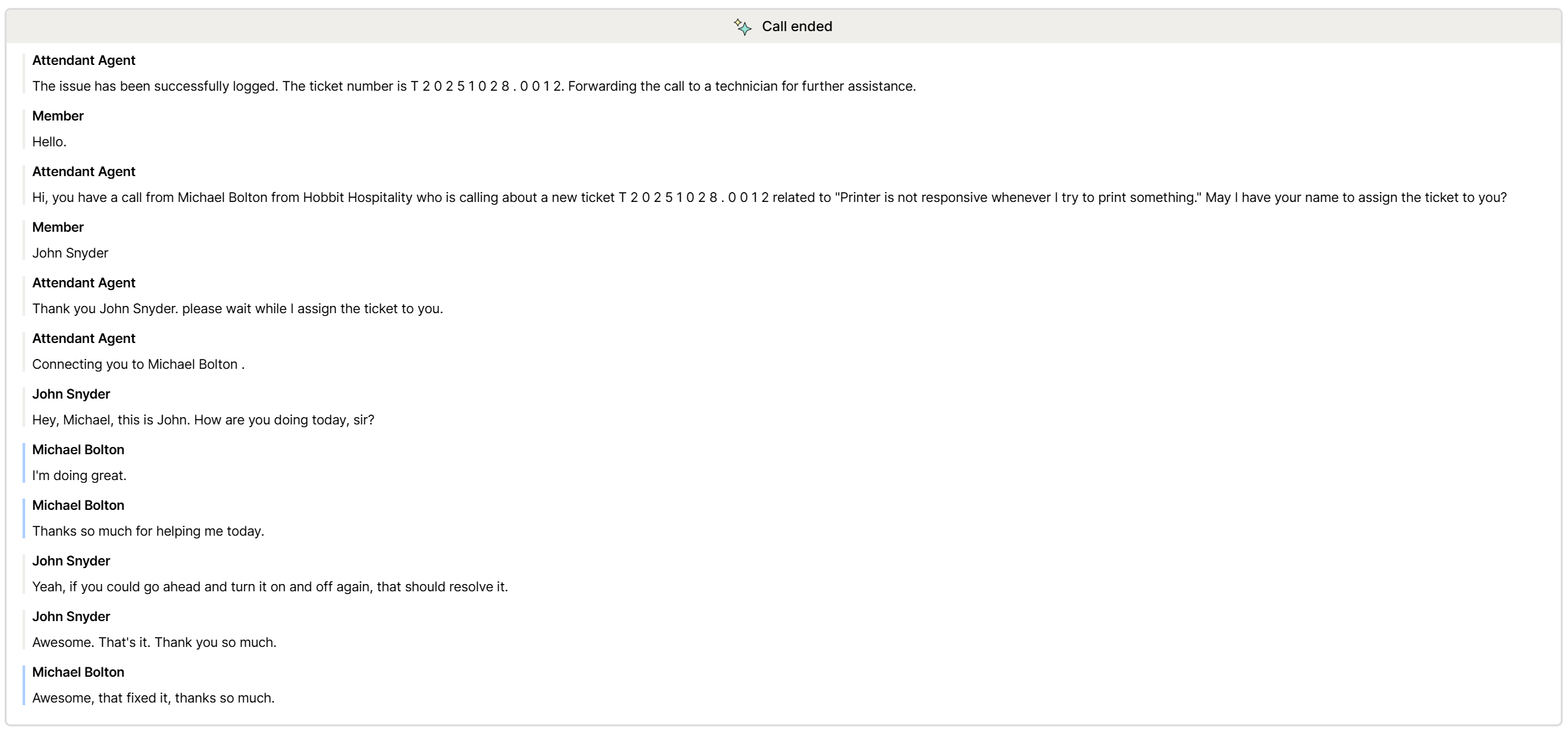The image size is (1568, 731).
Task: Select the message mentioning Hobbit Hospitality
Action: pyautogui.click(x=769, y=197)
